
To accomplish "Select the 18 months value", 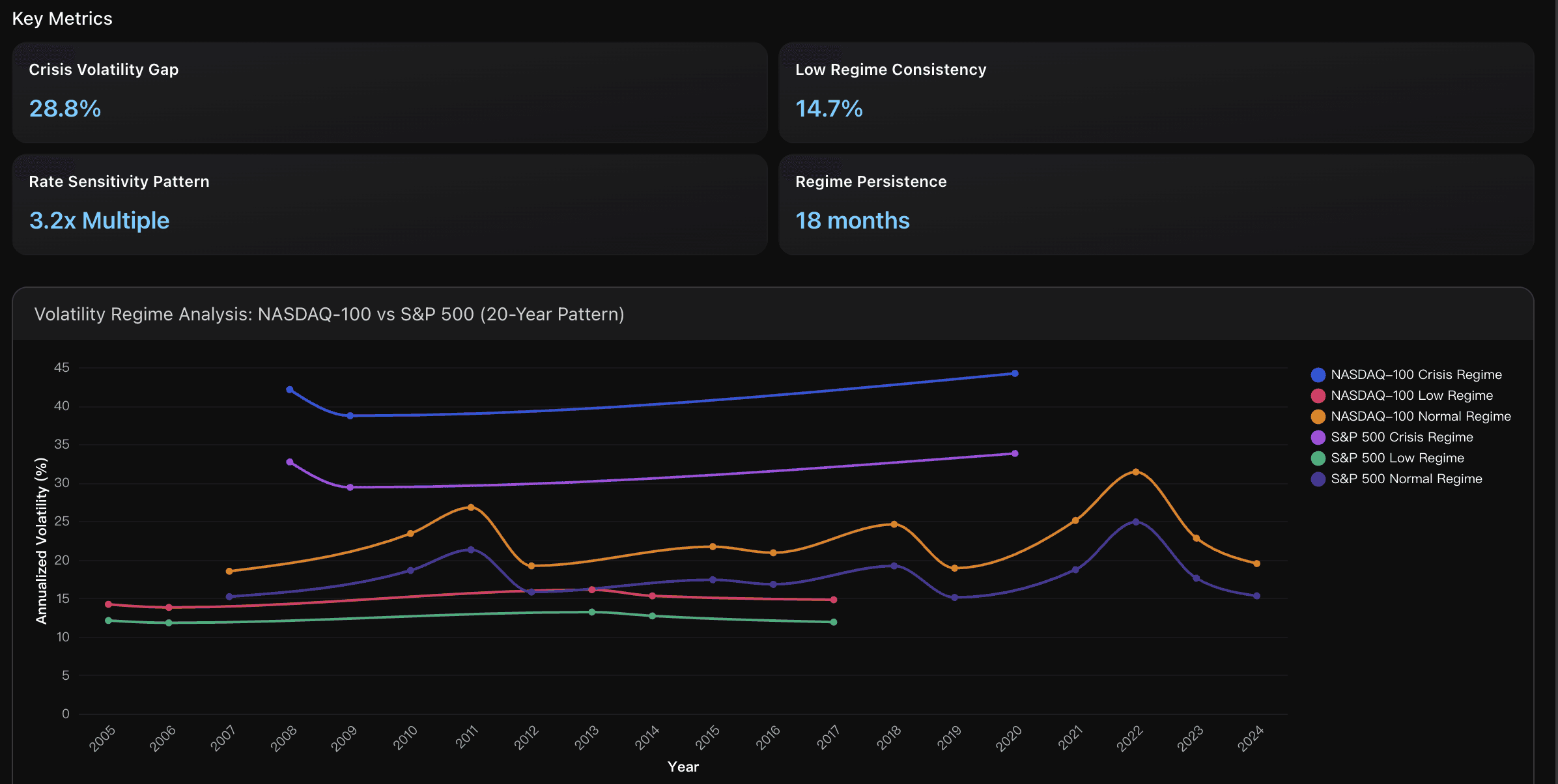I will [853, 220].
